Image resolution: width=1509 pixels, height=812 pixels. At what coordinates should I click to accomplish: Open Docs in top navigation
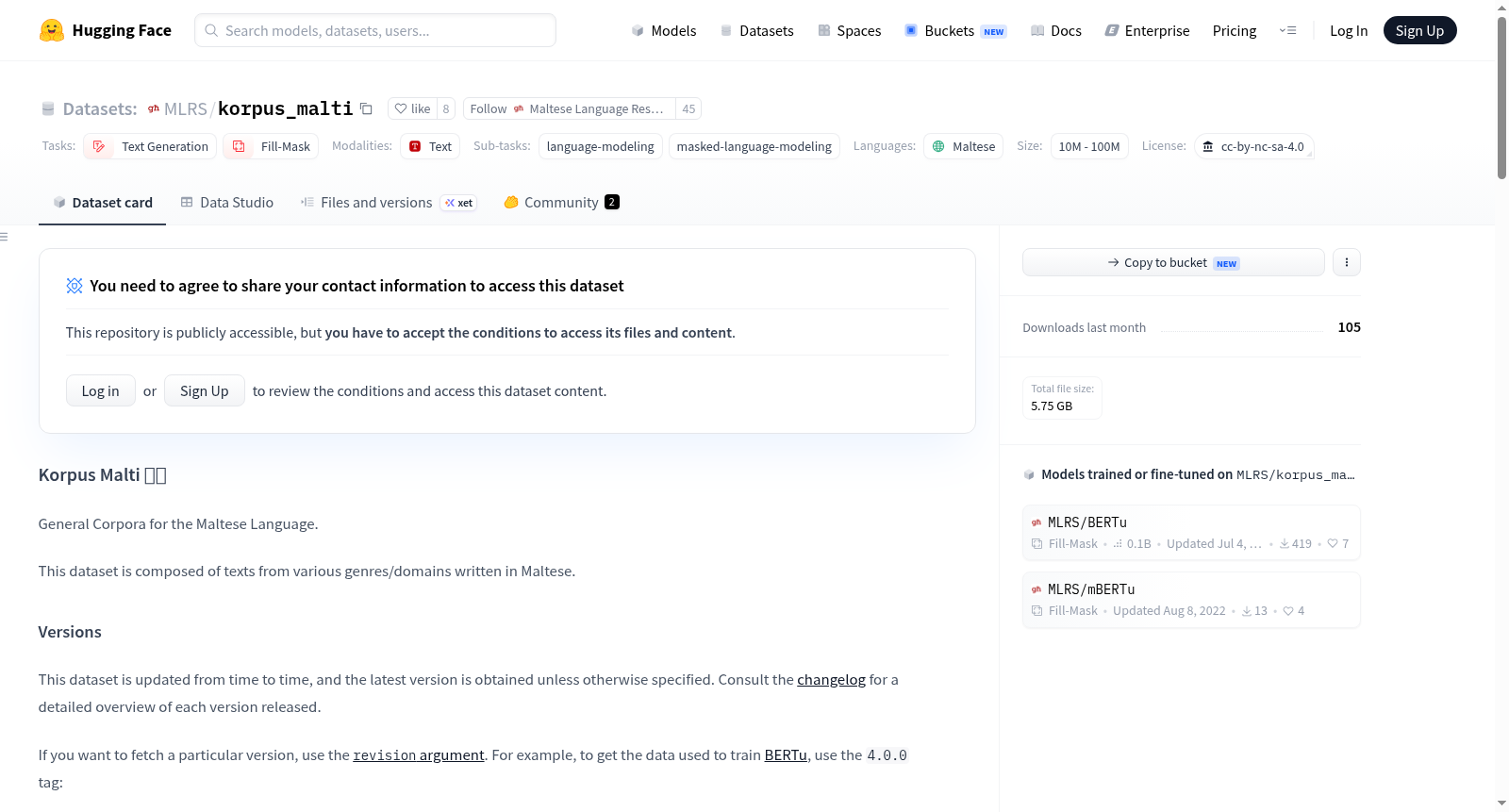[x=1055, y=30]
